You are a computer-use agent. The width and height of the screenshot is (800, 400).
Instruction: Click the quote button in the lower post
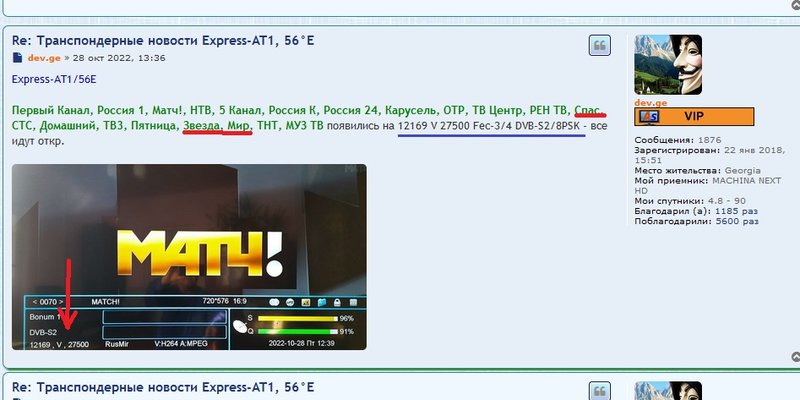600,391
